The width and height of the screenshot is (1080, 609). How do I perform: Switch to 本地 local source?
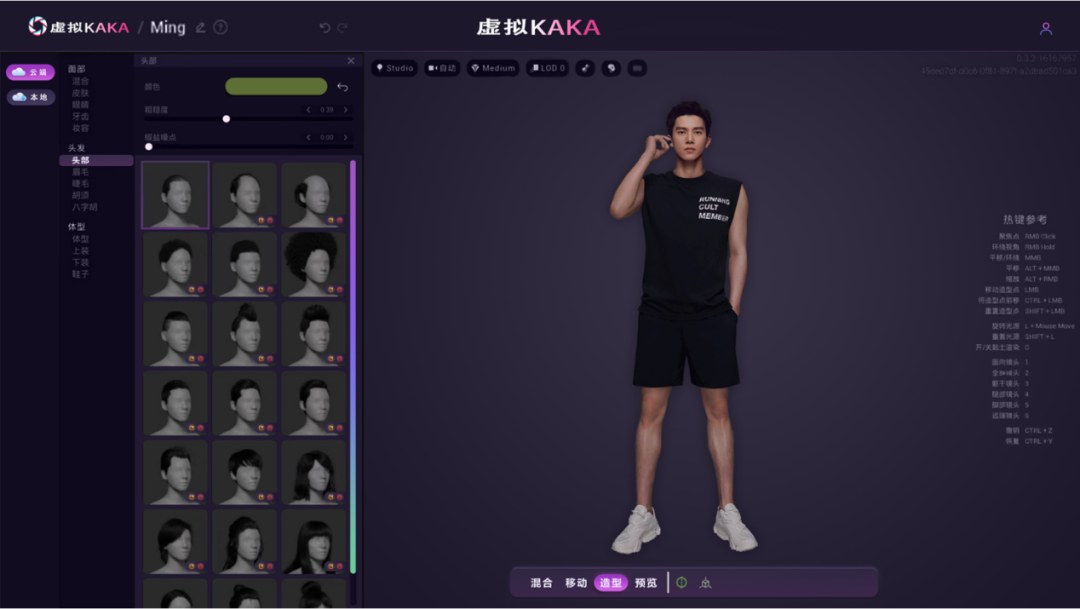[30, 97]
